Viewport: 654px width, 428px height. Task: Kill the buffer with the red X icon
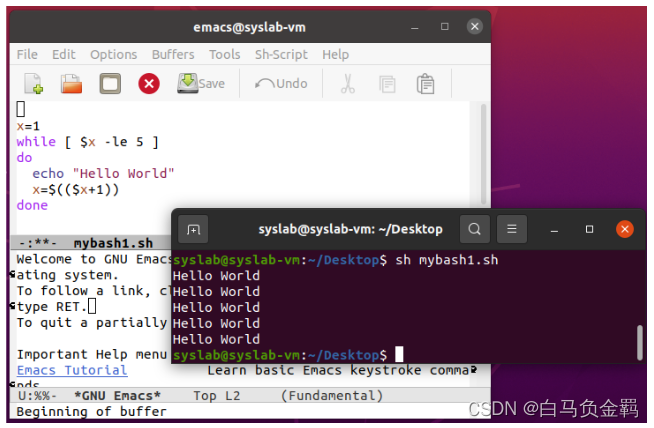click(149, 84)
